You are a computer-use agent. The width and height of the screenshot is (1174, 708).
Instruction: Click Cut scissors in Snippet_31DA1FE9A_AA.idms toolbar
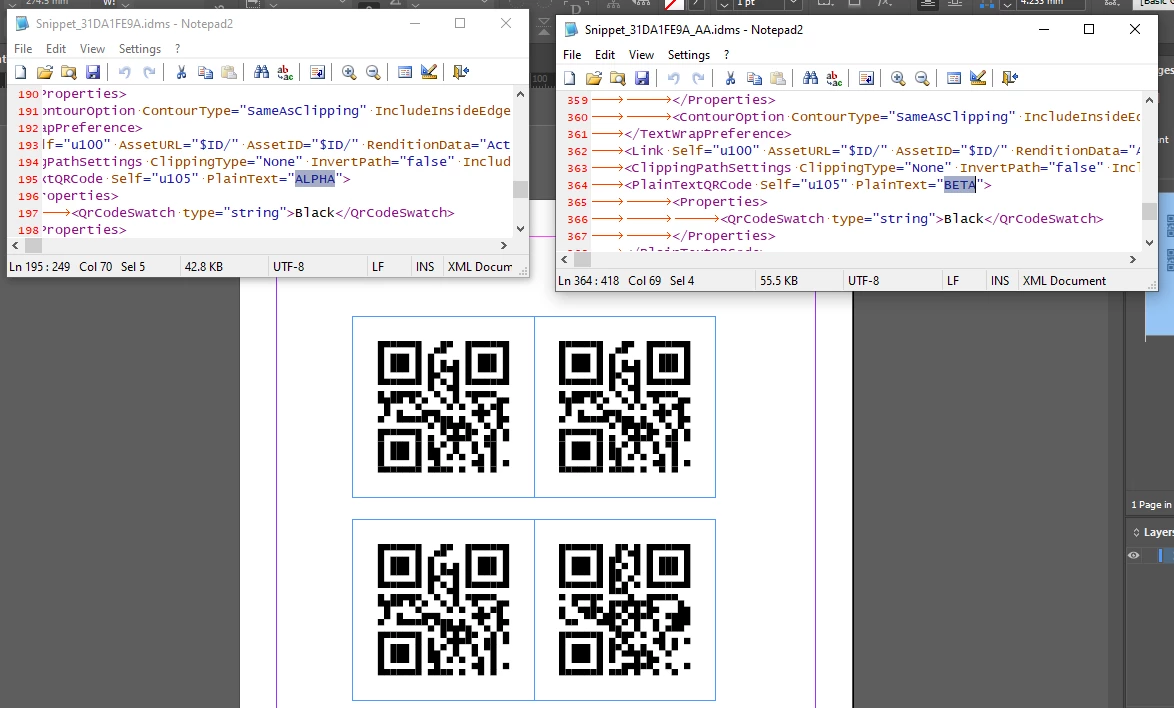(x=730, y=78)
